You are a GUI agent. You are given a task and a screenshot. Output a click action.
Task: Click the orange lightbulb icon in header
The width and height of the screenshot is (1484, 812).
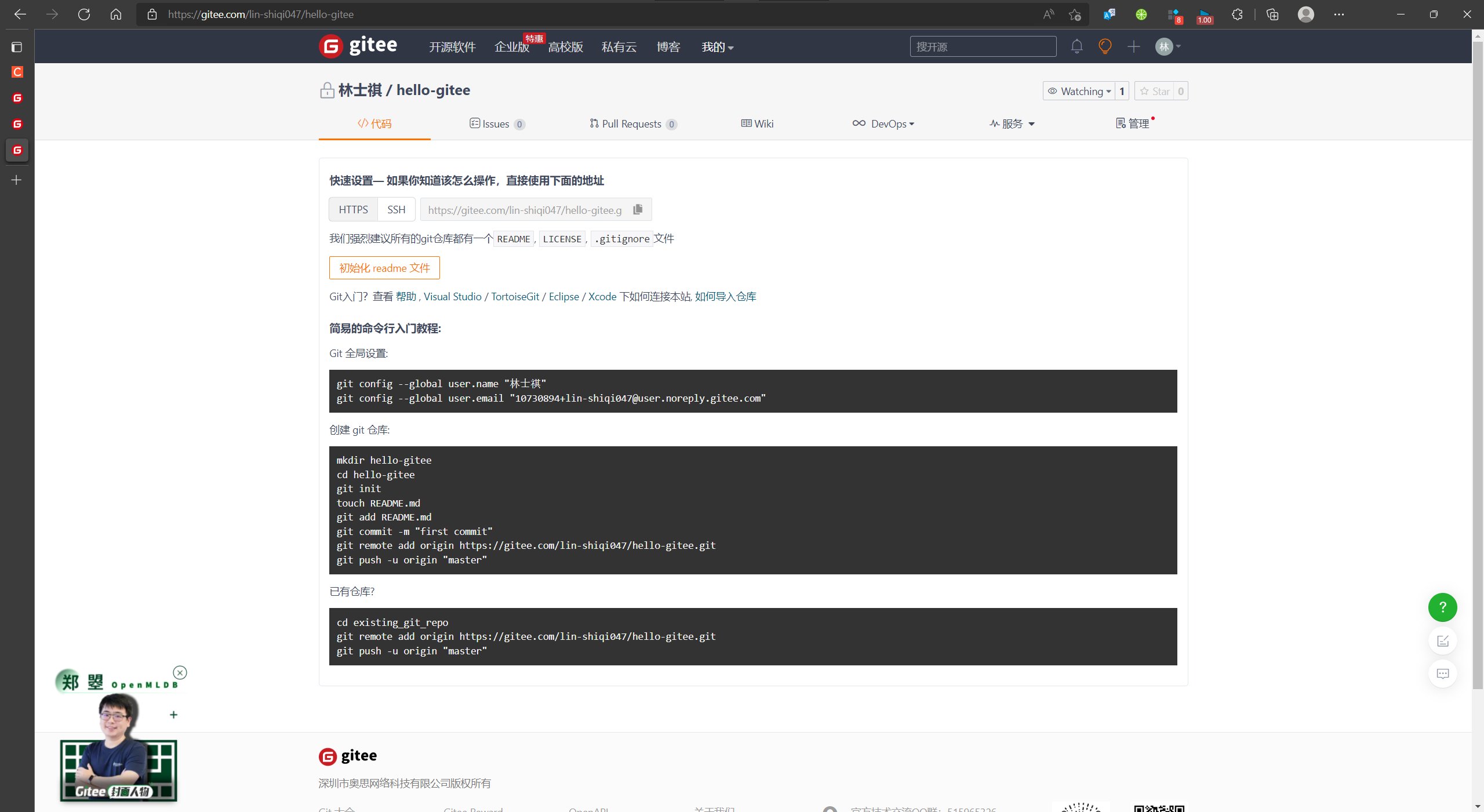[x=1105, y=46]
